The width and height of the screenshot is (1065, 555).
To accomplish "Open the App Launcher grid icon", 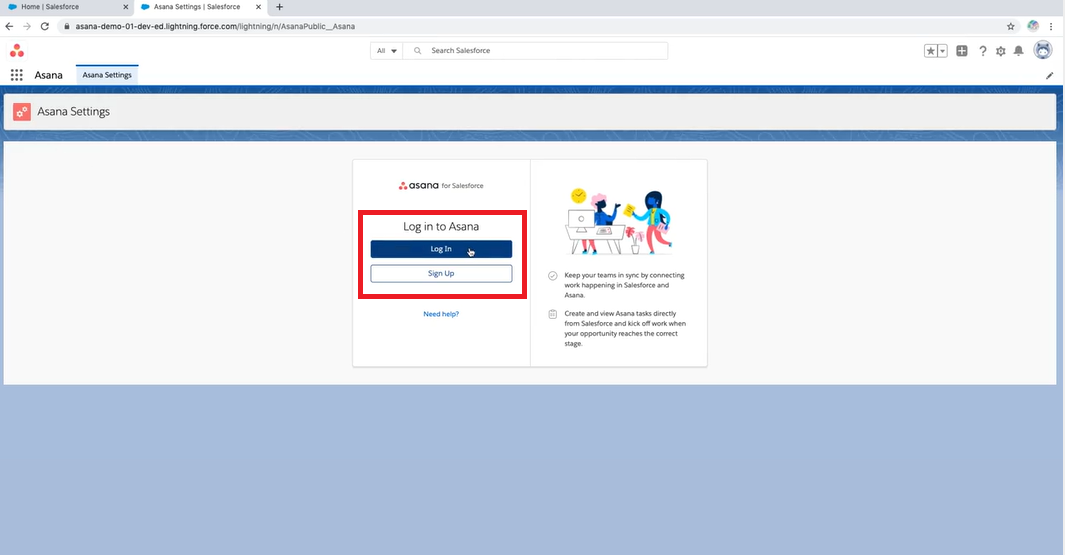I will (16, 75).
